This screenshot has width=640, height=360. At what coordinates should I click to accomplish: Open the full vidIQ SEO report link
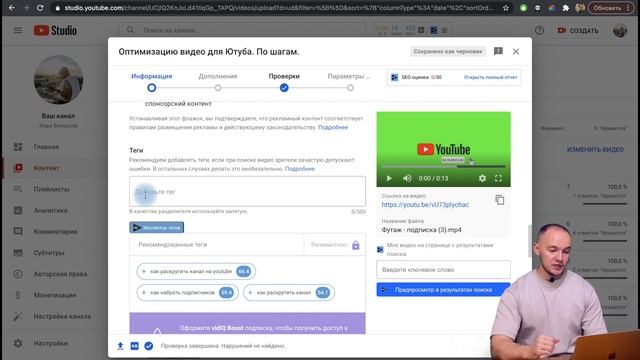490,77
